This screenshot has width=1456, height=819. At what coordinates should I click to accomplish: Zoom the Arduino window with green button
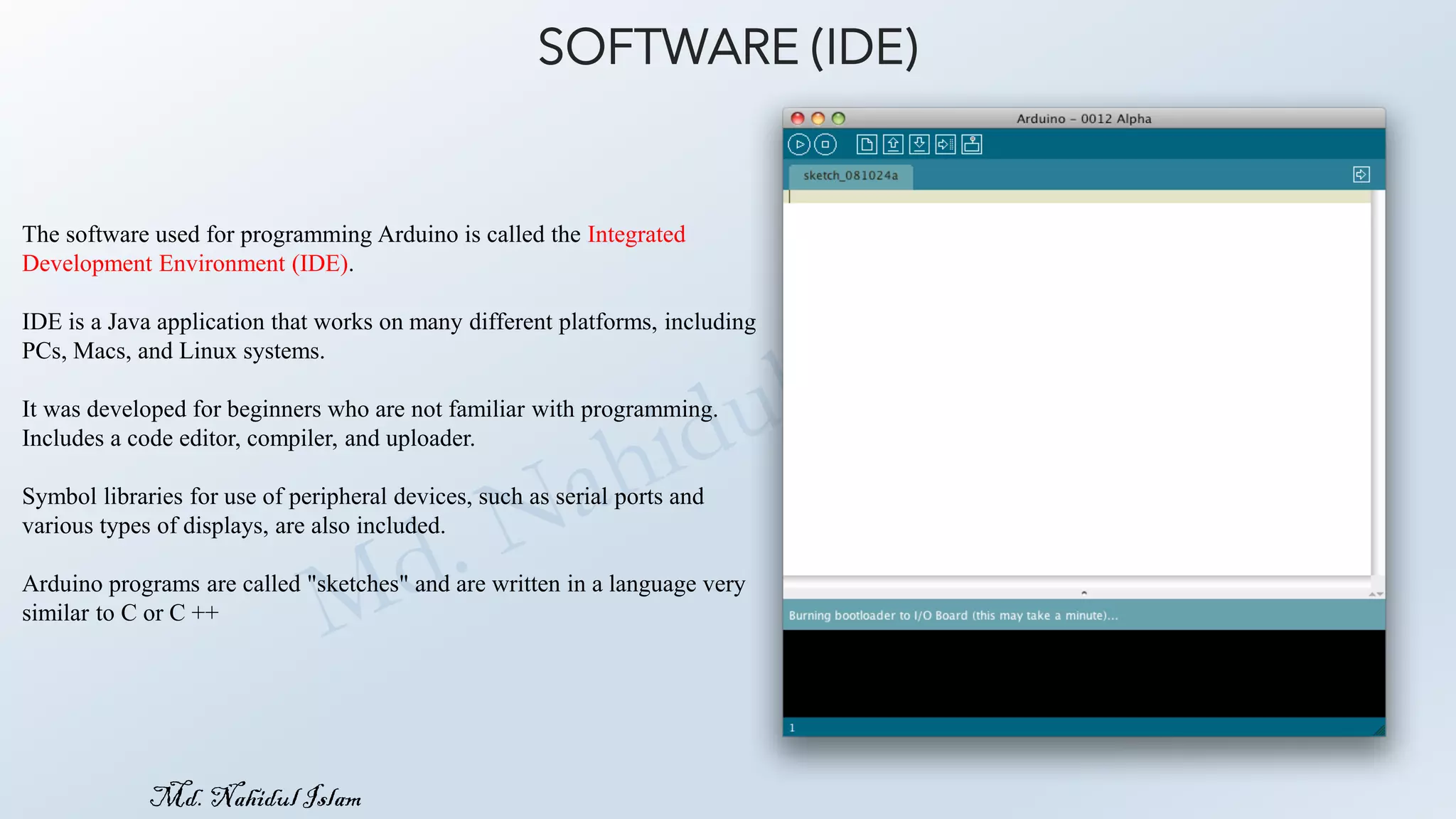(839, 118)
